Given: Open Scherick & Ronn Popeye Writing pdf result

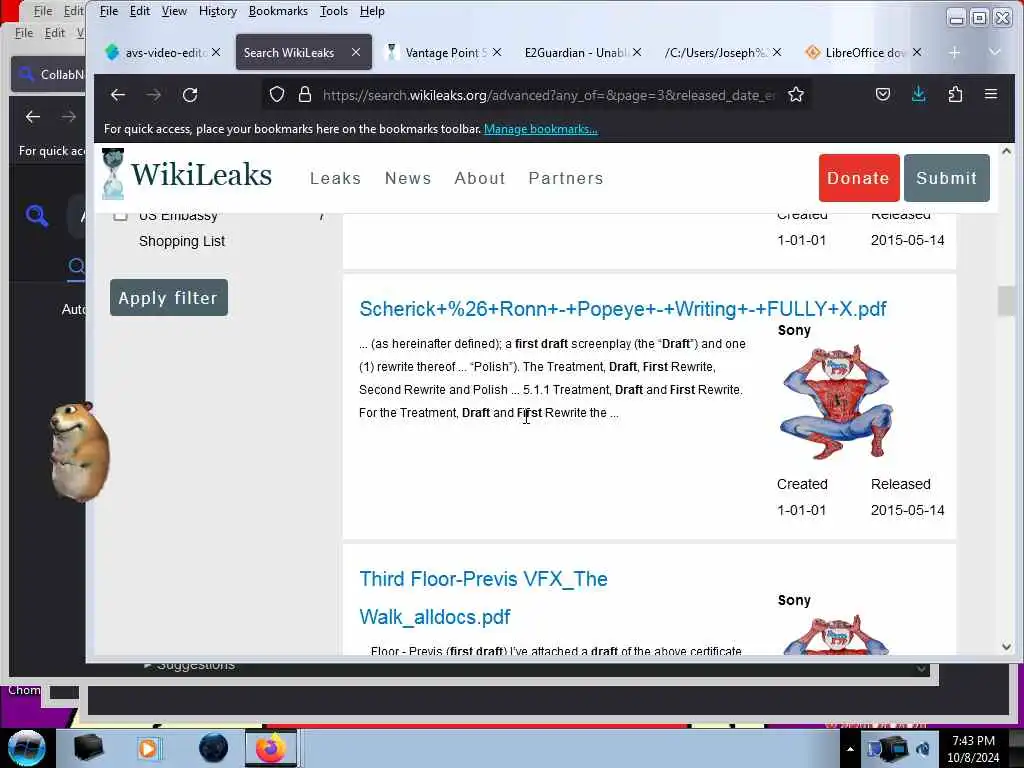Looking at the screenshot, I should click(623, 309).
